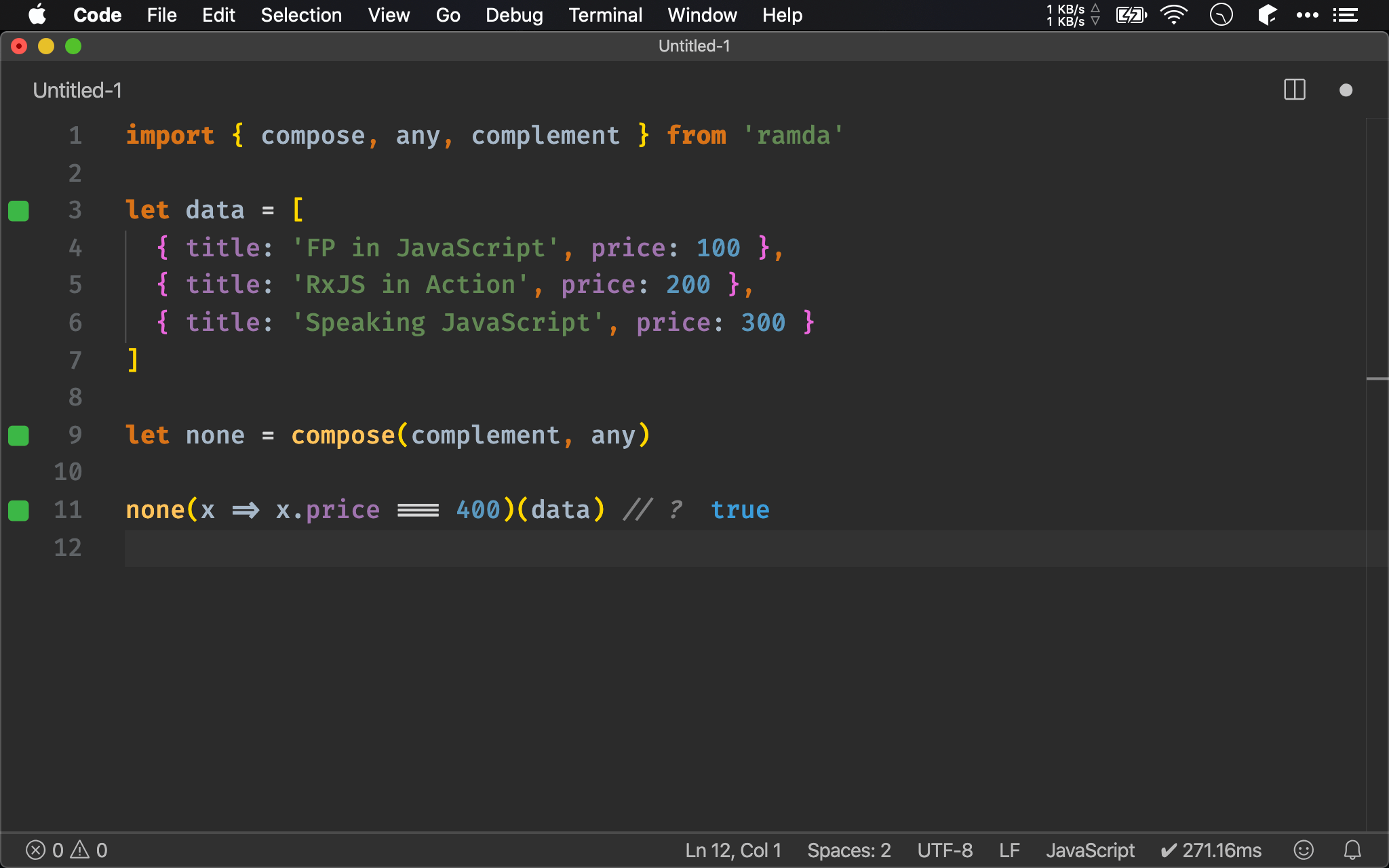This screenshot has width=1389, height=868.
Task: Click the hexagon app icon in menu bar
Action: point(1267,15)
